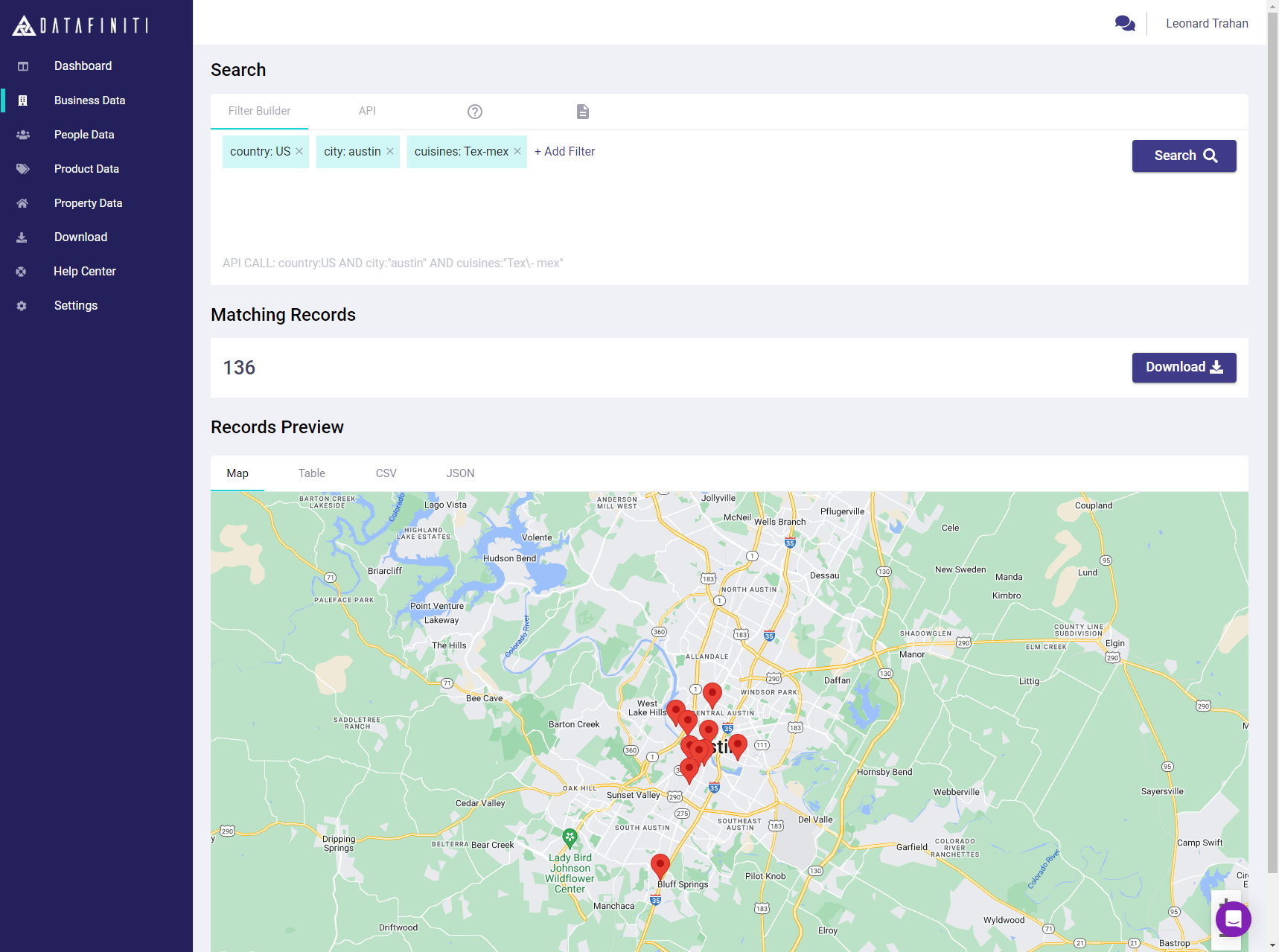Open the Download page in sidebar

coord(80,237)
